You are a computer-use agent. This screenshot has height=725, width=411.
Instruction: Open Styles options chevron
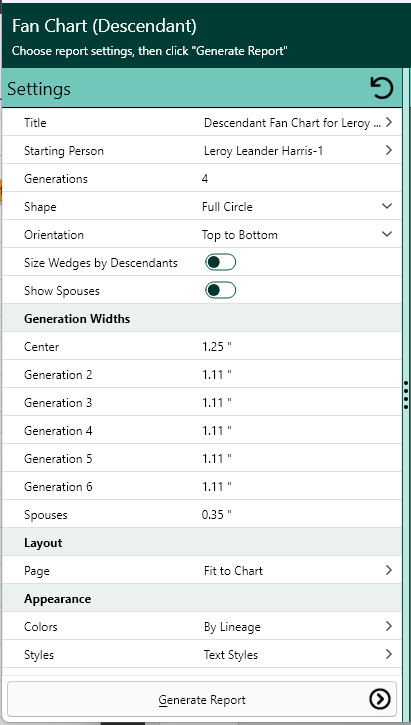pos(388,654)
